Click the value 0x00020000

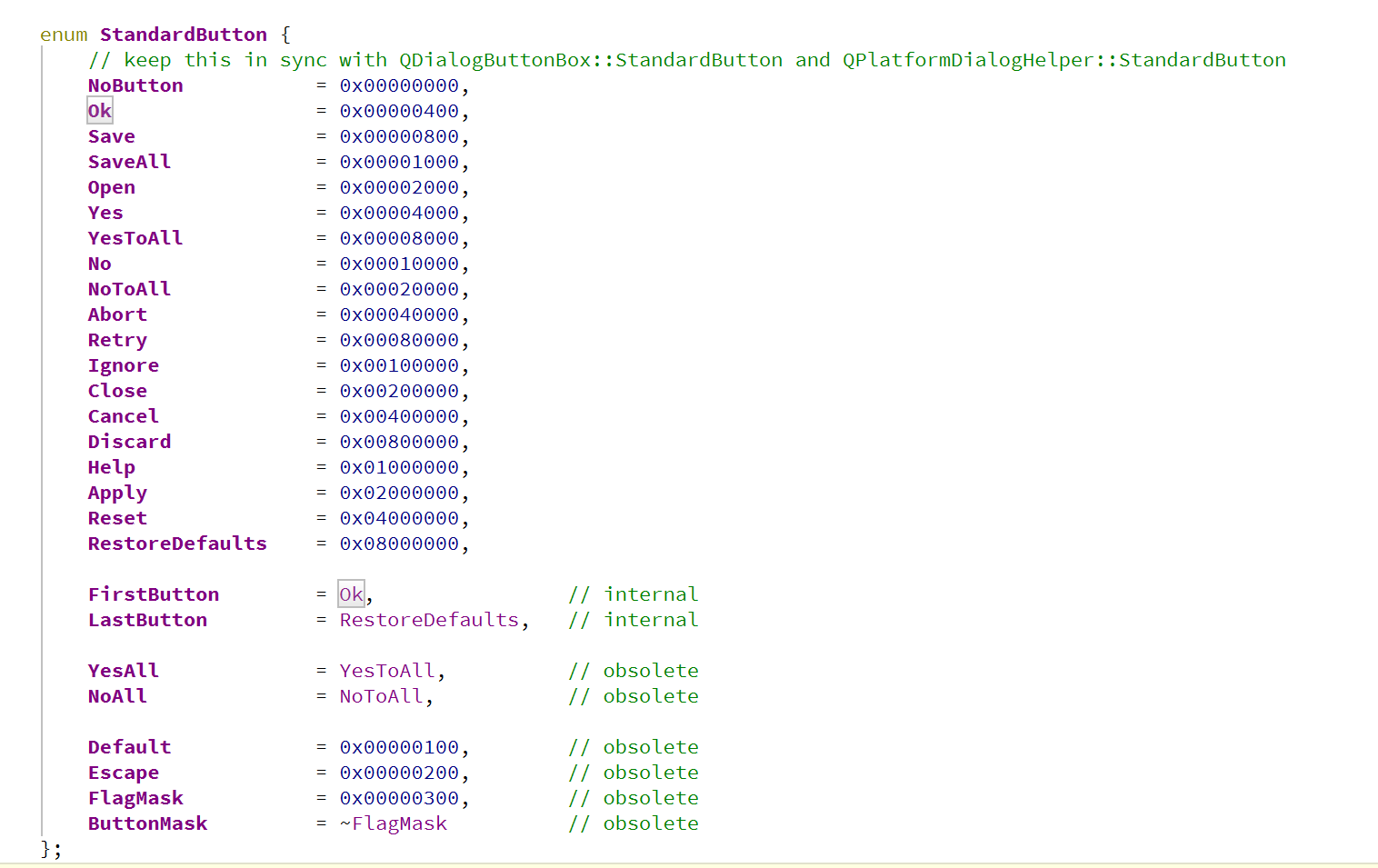tap(400, 289)
